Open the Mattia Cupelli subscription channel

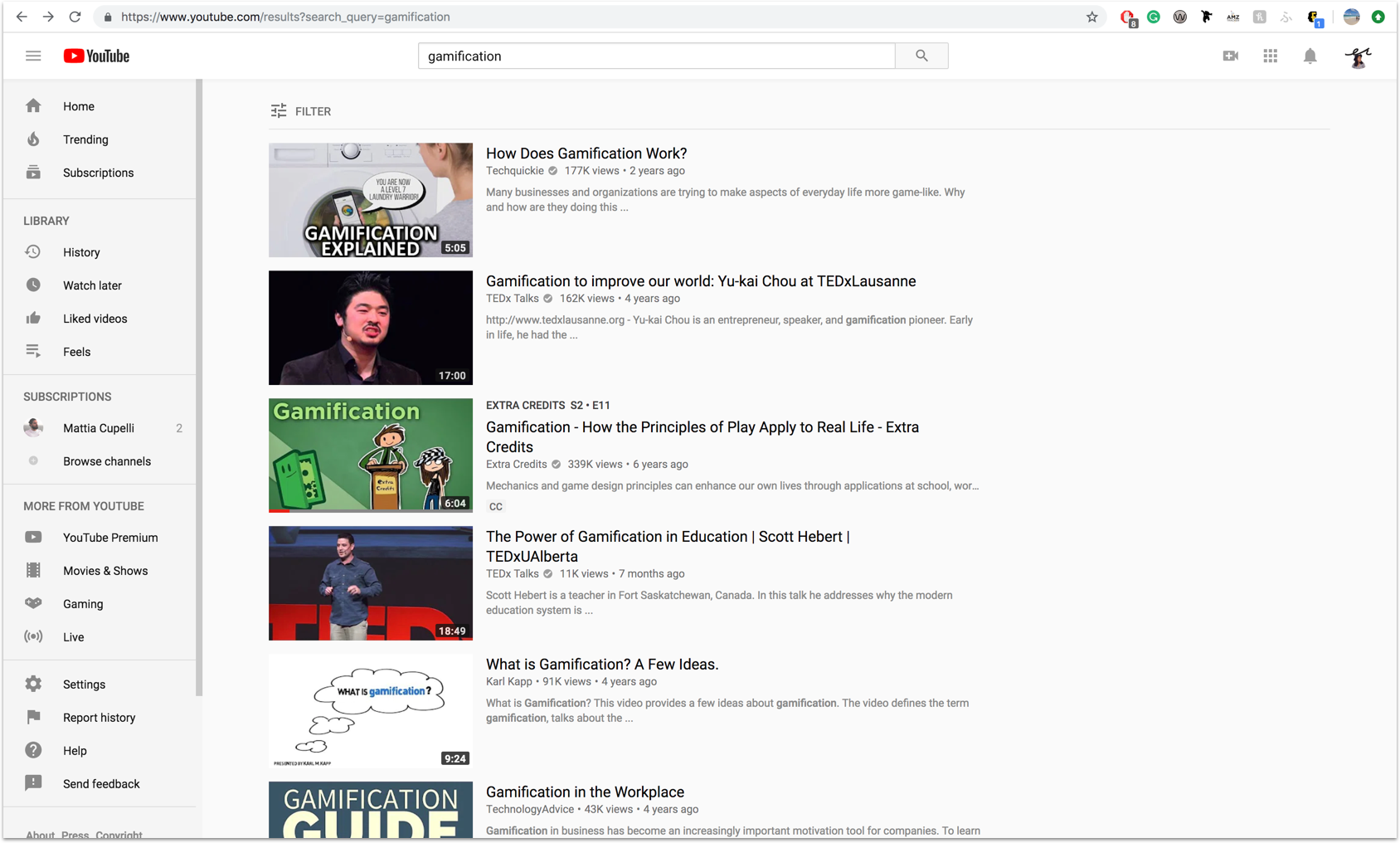coord(100,428)
